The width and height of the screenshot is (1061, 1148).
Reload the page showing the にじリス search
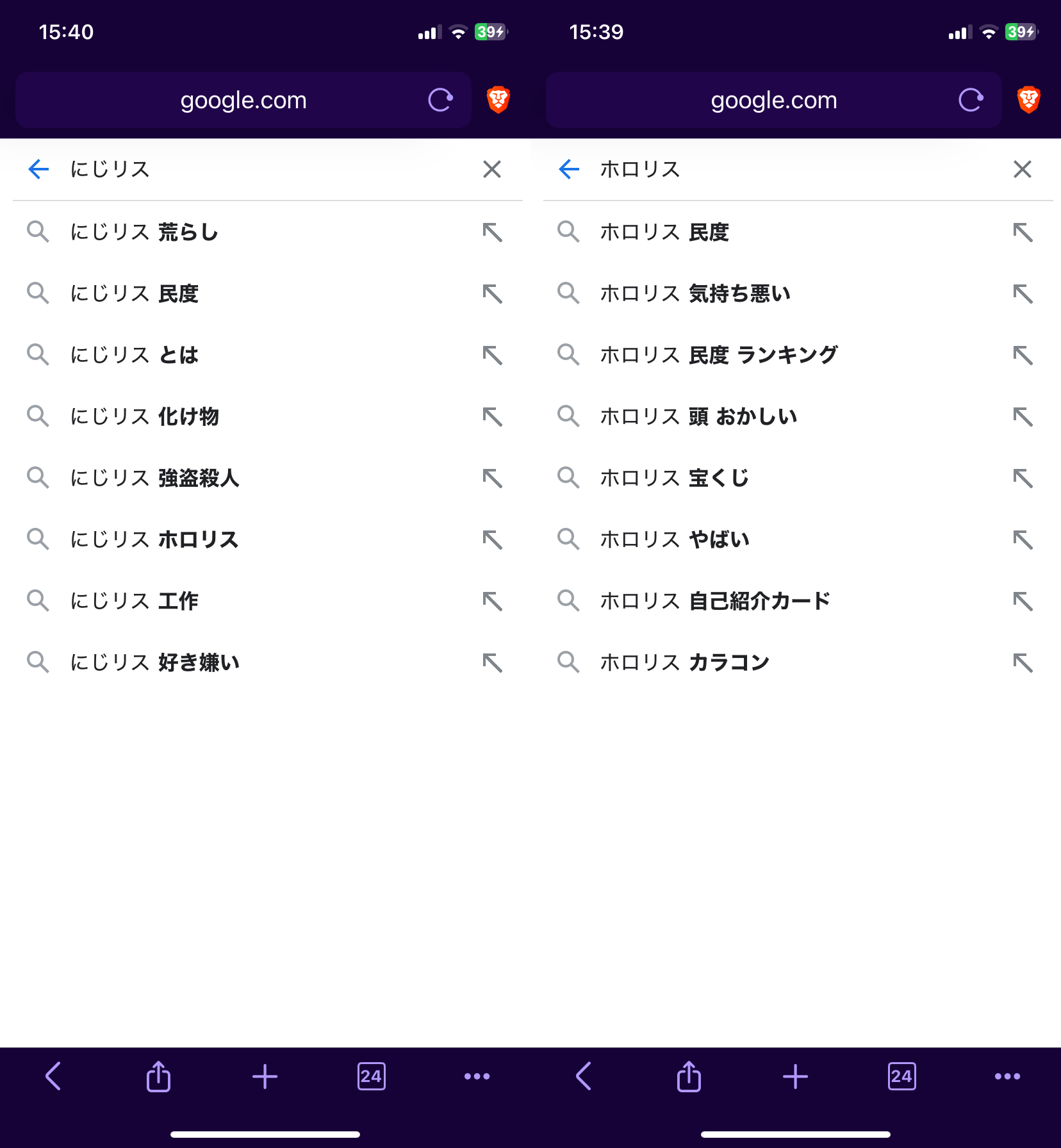(x=440, y=100)
